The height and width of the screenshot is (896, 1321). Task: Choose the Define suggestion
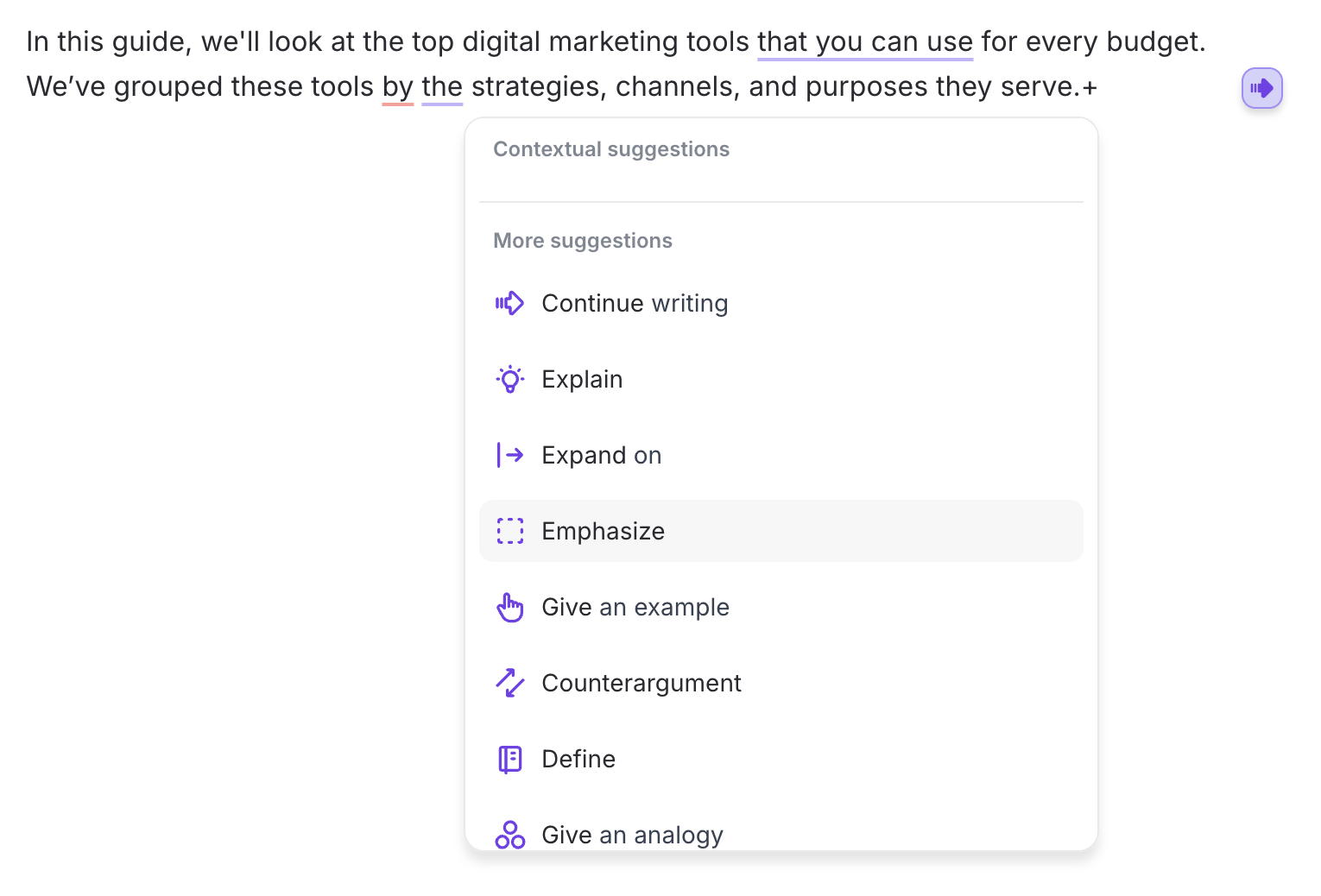(x=578, y=760)
